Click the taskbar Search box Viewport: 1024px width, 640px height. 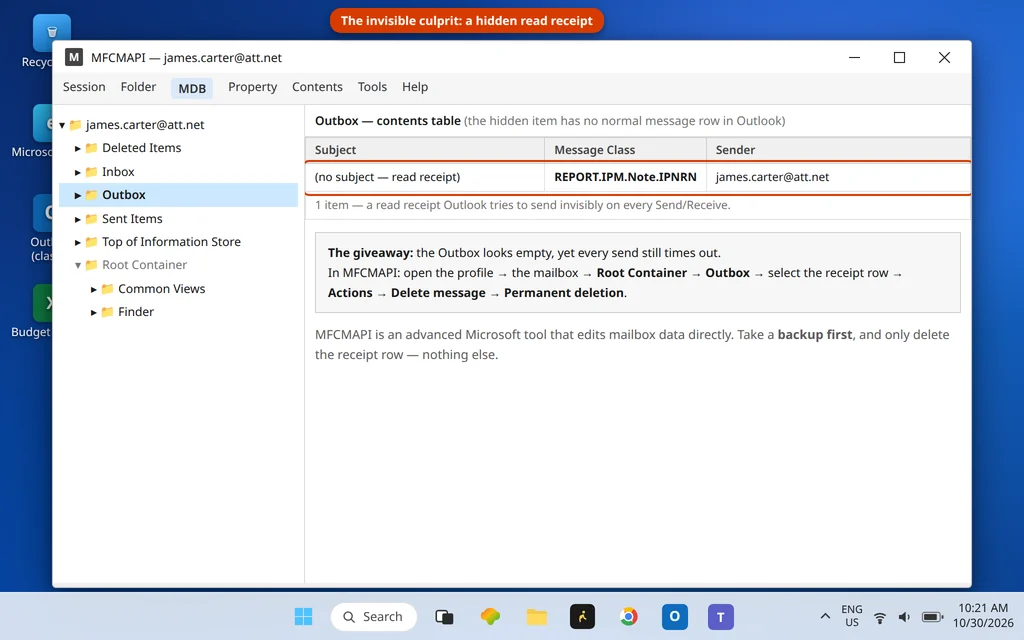click(x=374, y=616)
